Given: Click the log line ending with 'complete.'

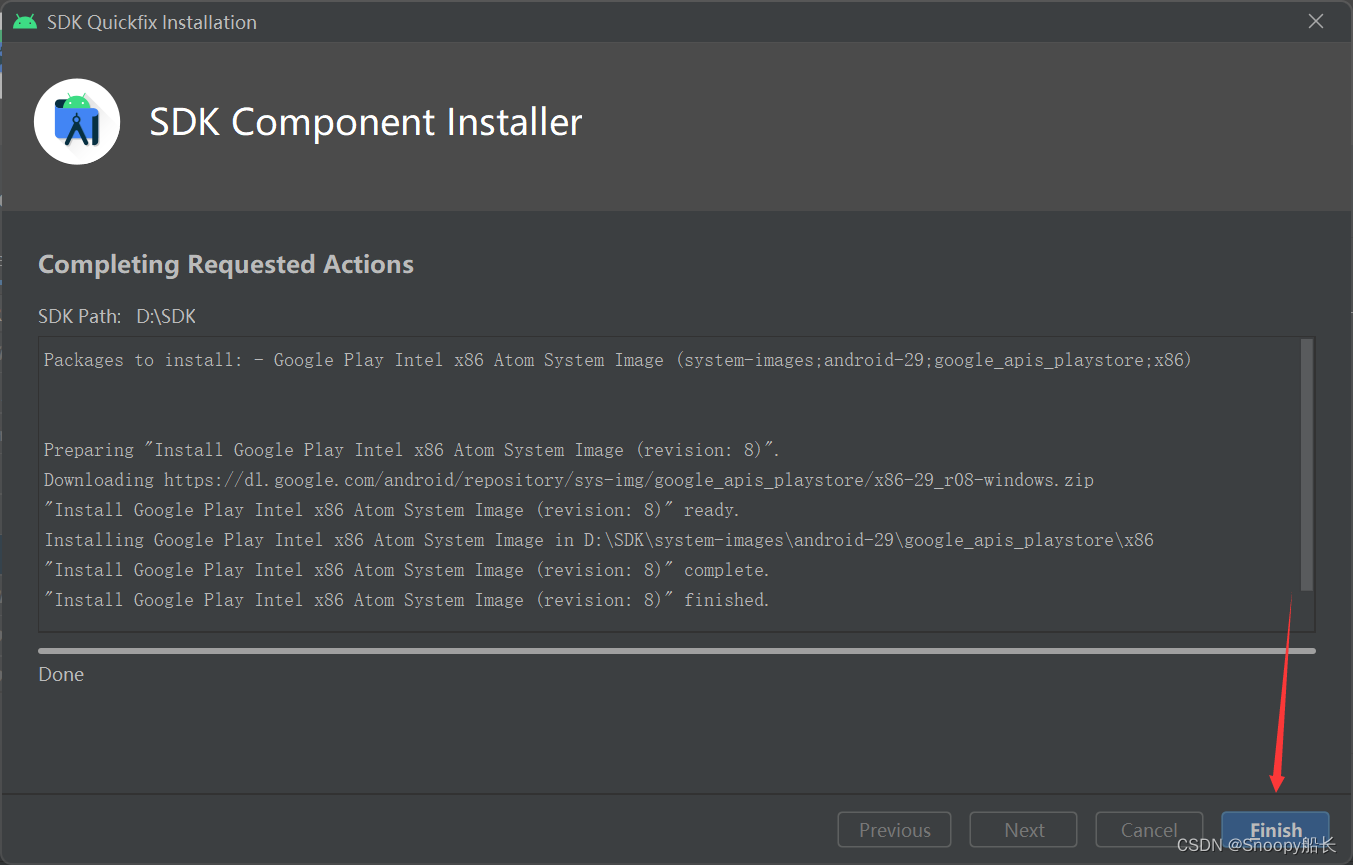Looking at the screenshot, I should (407, 570).
